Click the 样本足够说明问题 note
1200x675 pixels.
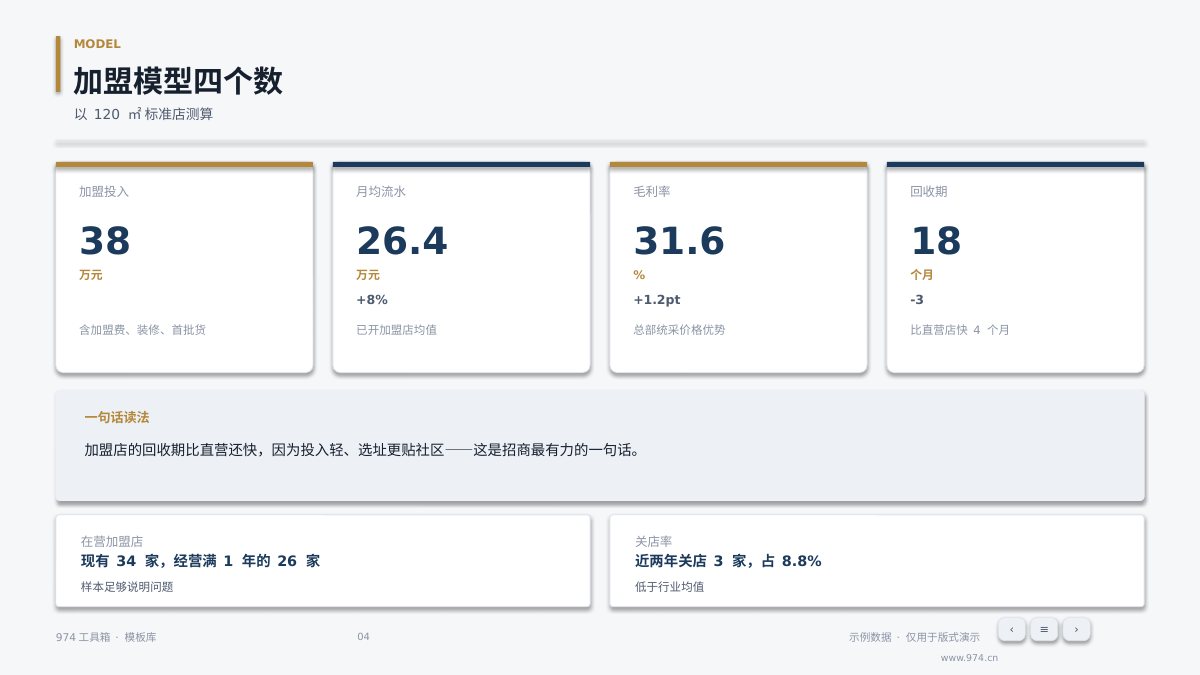coord(127,587)
